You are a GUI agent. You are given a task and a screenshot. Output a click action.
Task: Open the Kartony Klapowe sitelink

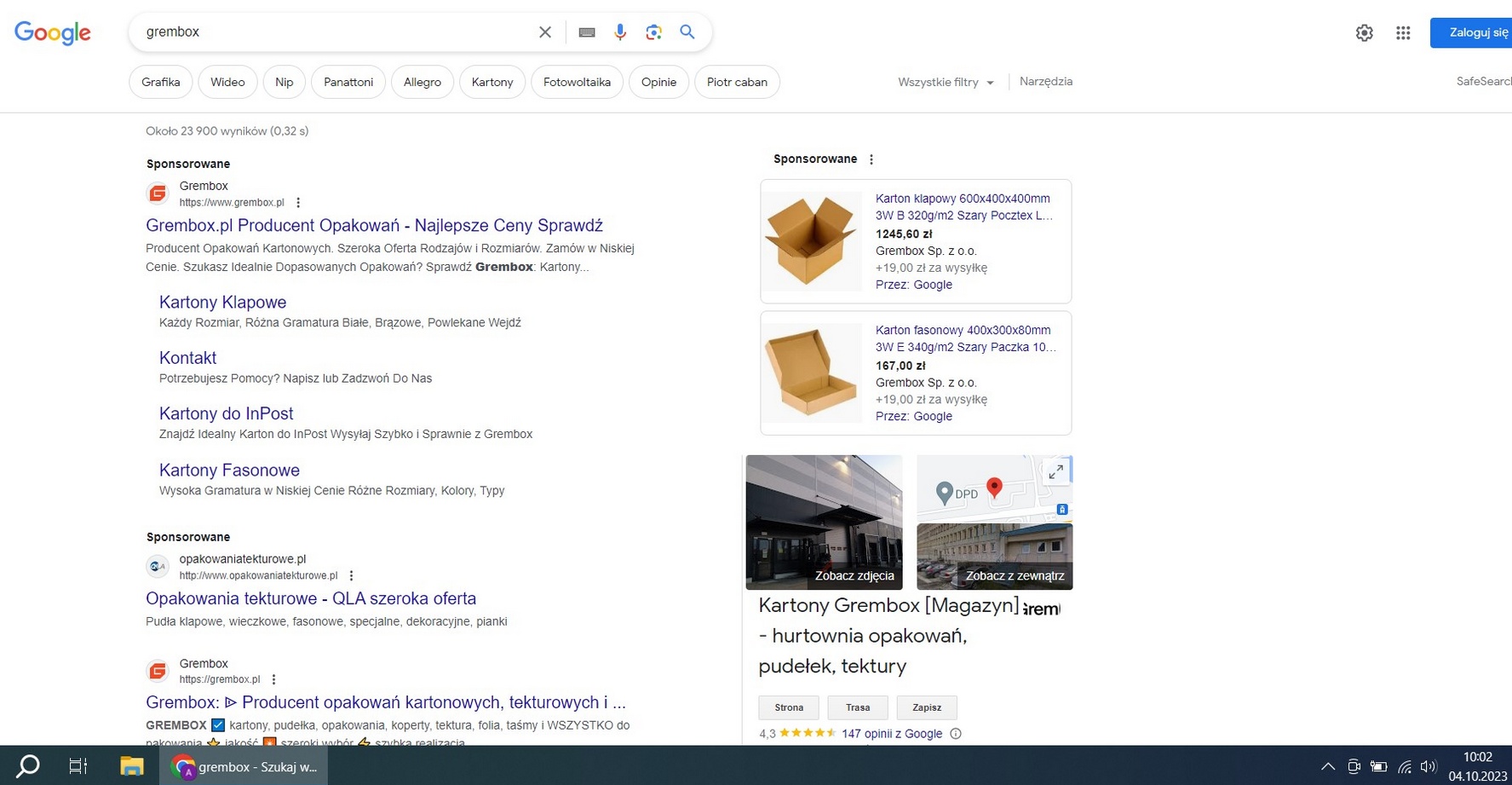[222, 303]
